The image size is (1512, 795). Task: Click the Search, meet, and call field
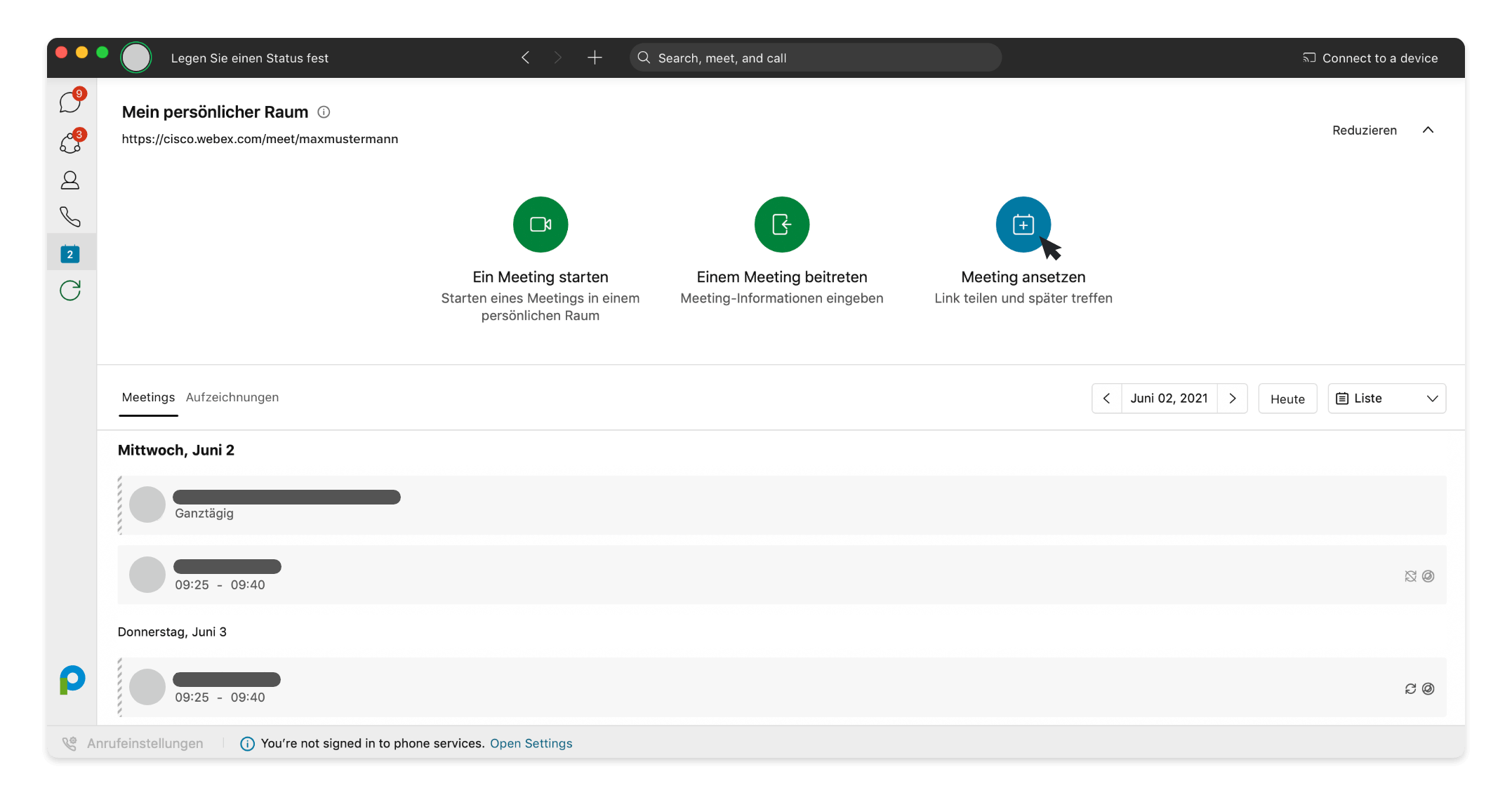[814, 58]
